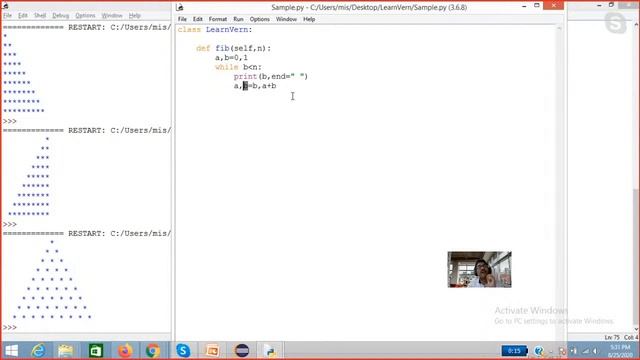This screenshot has height=360, width=640.
Task: Open the Shell menu in the Shell window
Action: (x=40, y=16)
